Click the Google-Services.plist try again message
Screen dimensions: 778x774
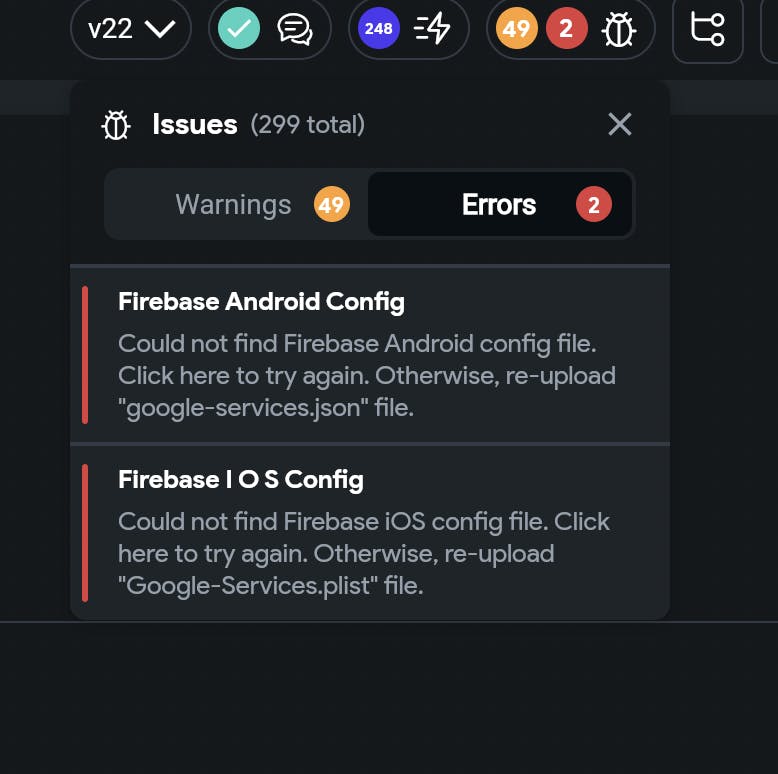[364, 554]
